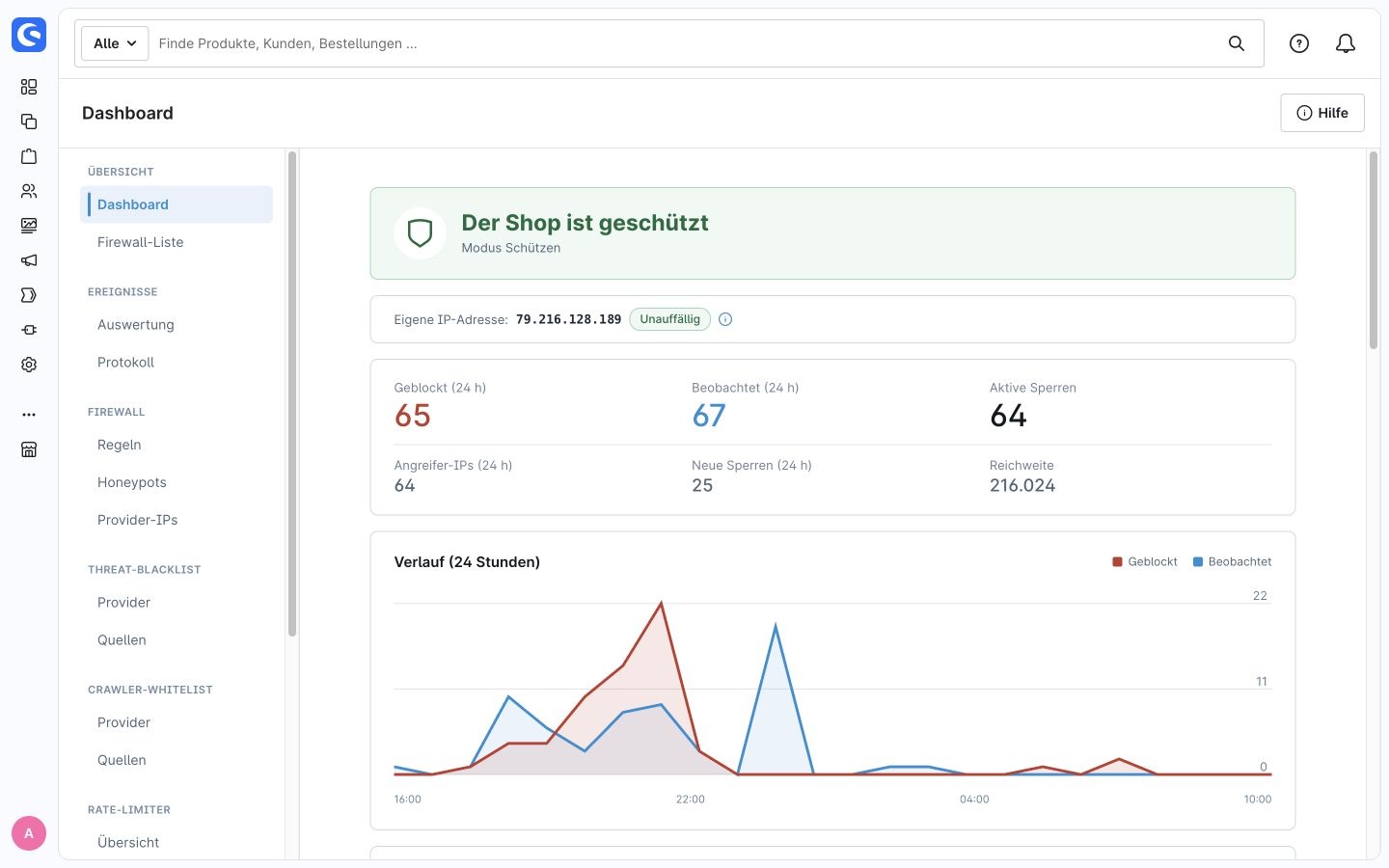Select Dashboard in the Übersicht menu
Viewport: 1389px width, 868px height.
[x=177, y=204]
